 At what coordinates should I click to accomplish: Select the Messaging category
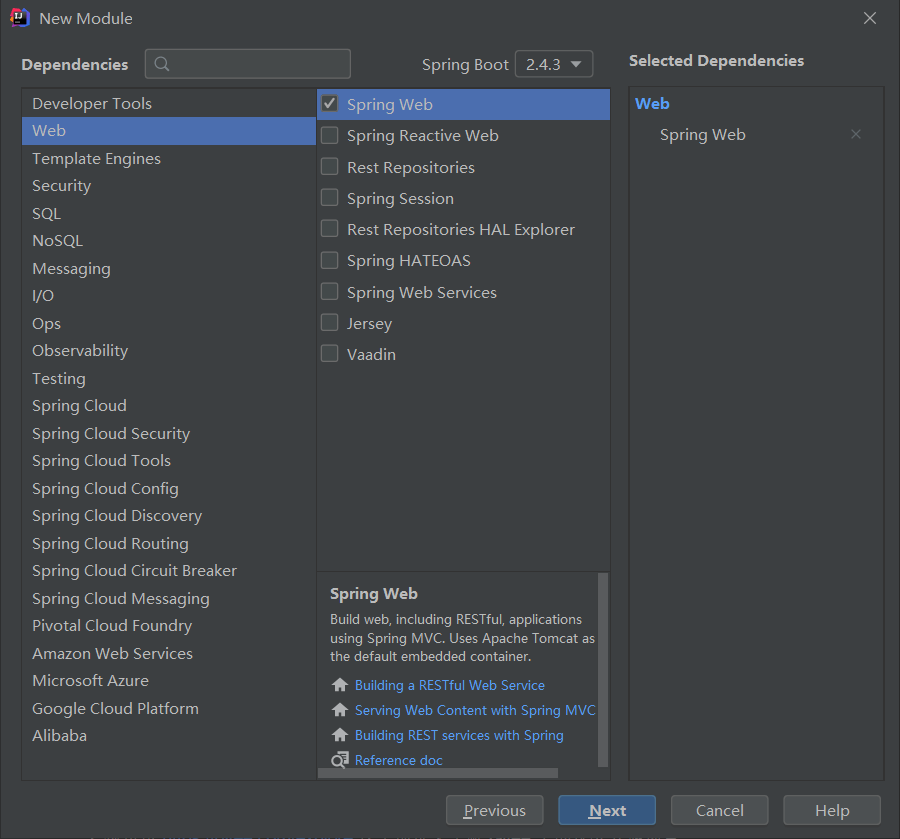click(169, 269)
